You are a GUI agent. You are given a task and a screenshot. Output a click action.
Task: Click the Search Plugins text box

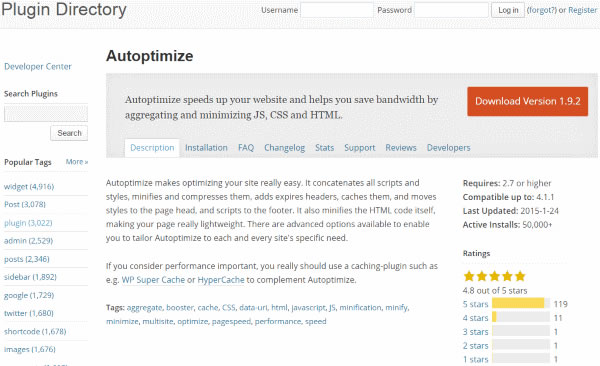(46, 114)
